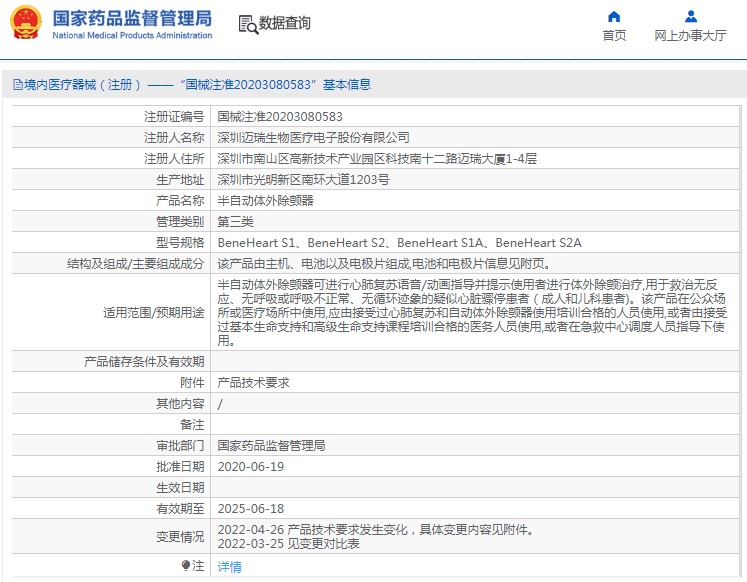The image size is (747, 582).
Task: Click 产品技术要求 attachment text
Action: pos(253,382)
